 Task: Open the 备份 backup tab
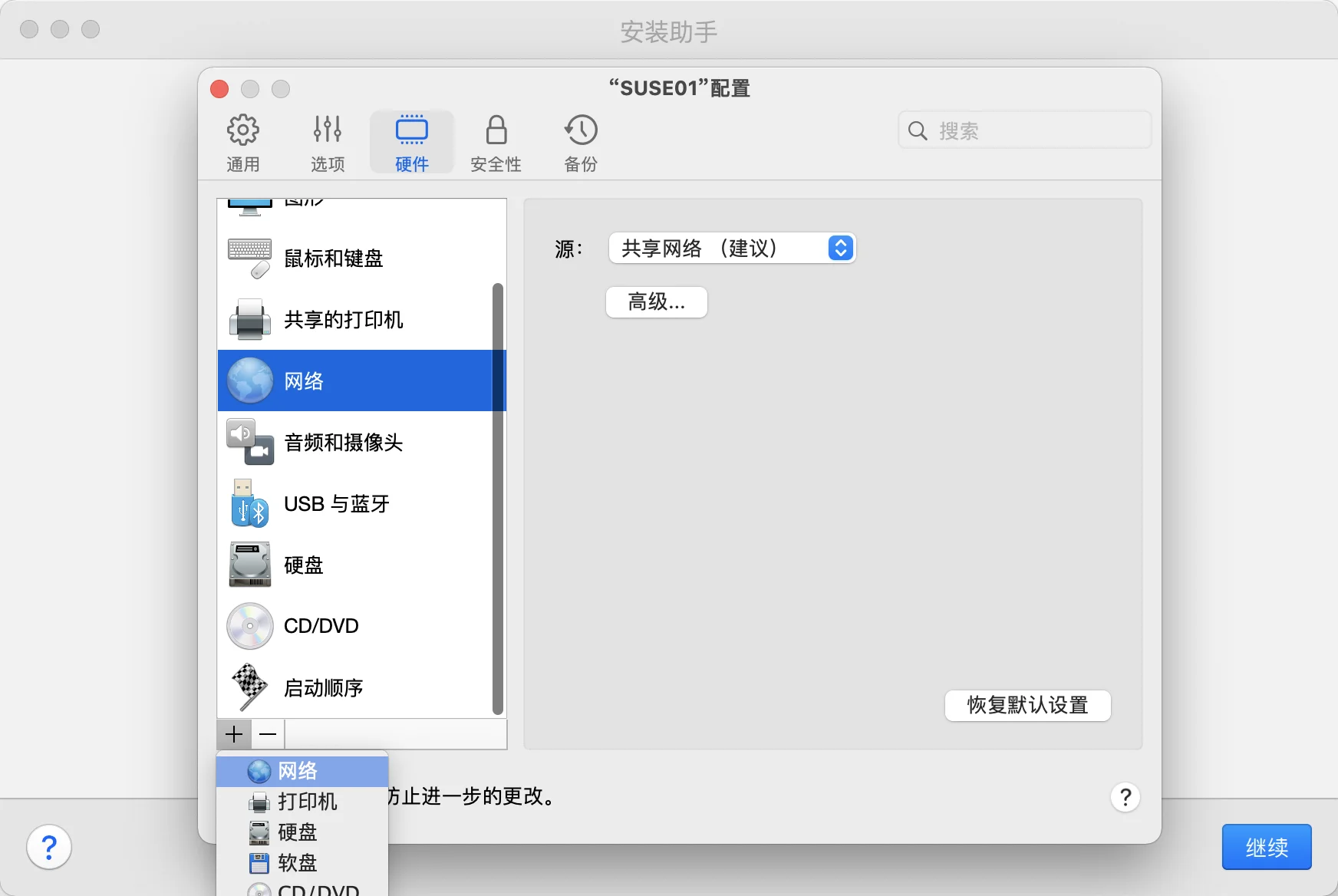tap(581, 143)
